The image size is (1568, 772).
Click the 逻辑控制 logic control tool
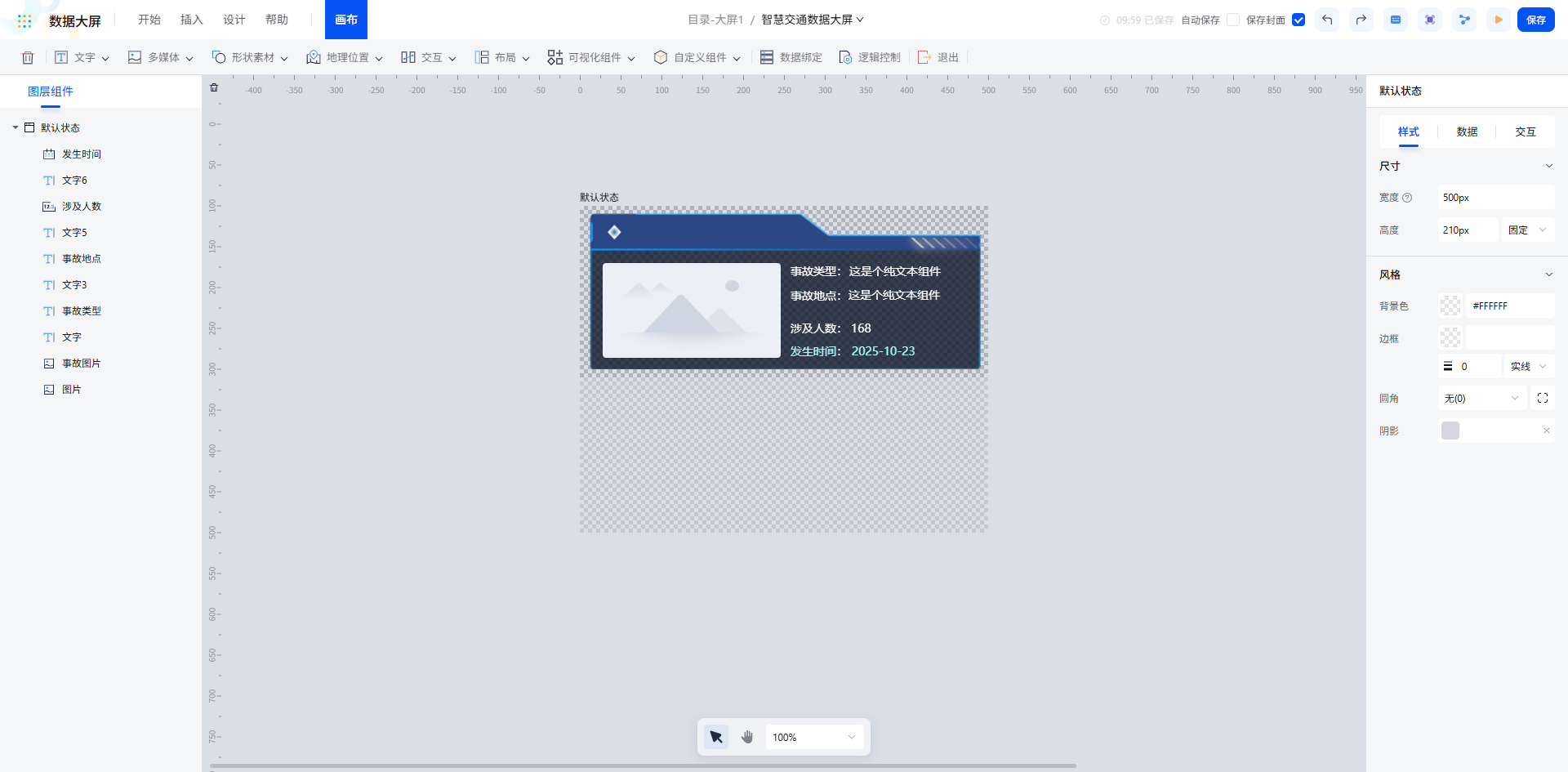click(x=870, y=57)
